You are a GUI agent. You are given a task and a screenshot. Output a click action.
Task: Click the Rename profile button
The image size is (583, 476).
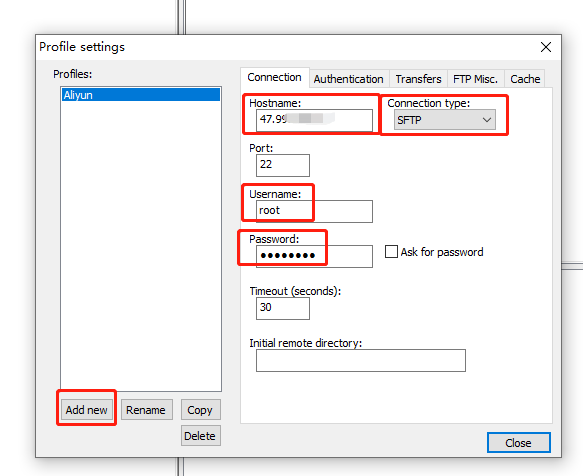pos(146,409)
